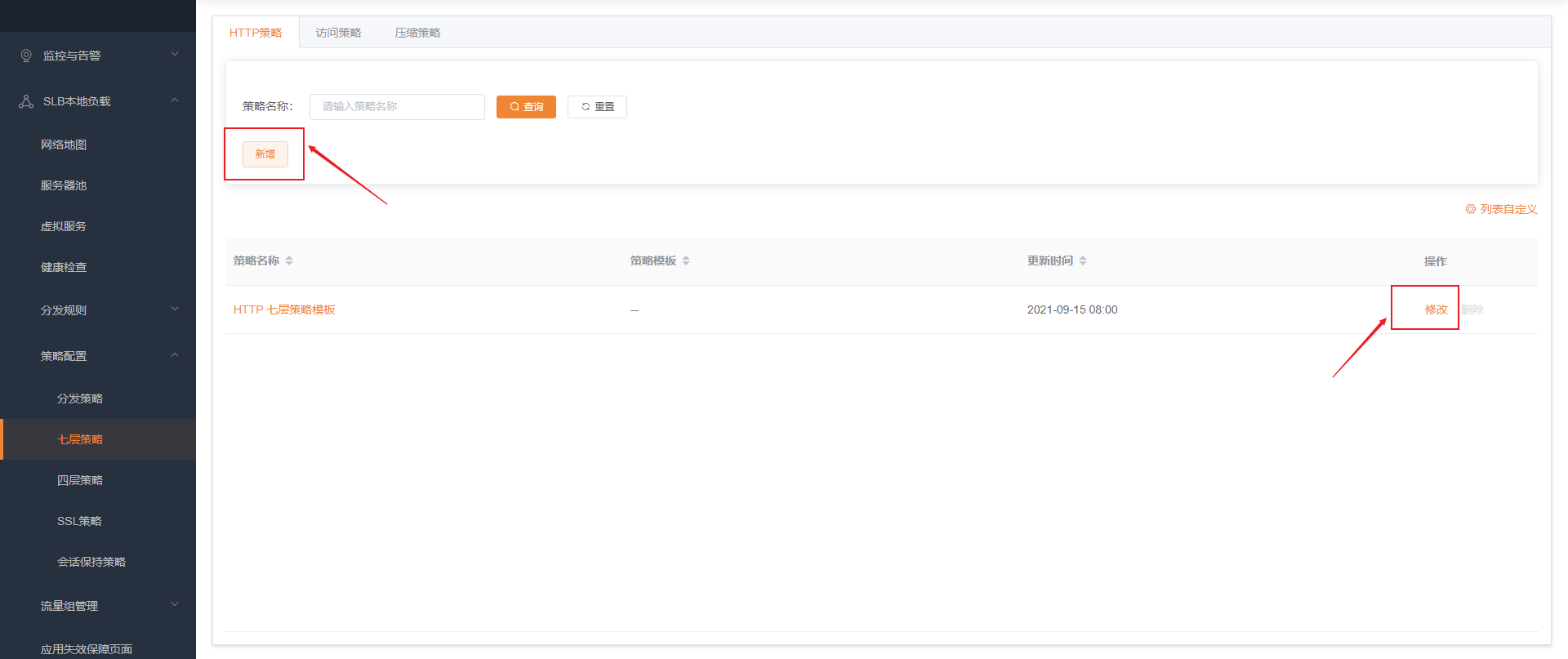
Task: Sort by 策略模板 column arrows
Action: coord(686,260)
